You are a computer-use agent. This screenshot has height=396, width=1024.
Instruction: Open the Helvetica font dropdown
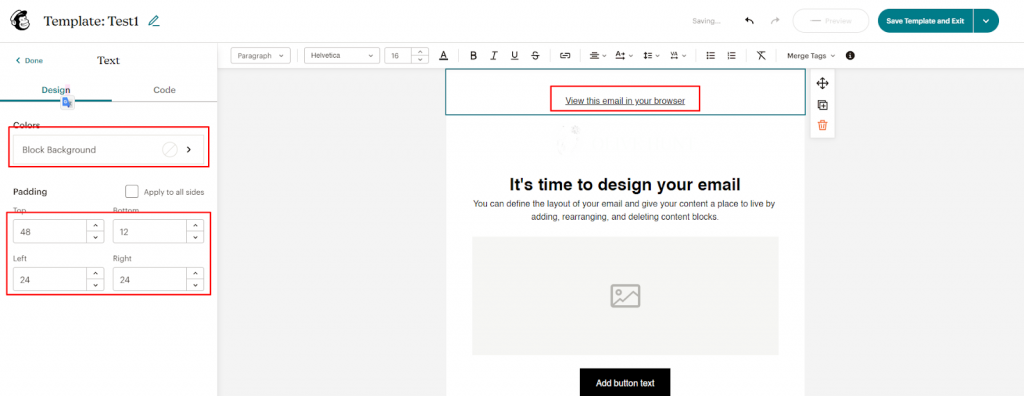pyautogui.click(x=342, y=56)
